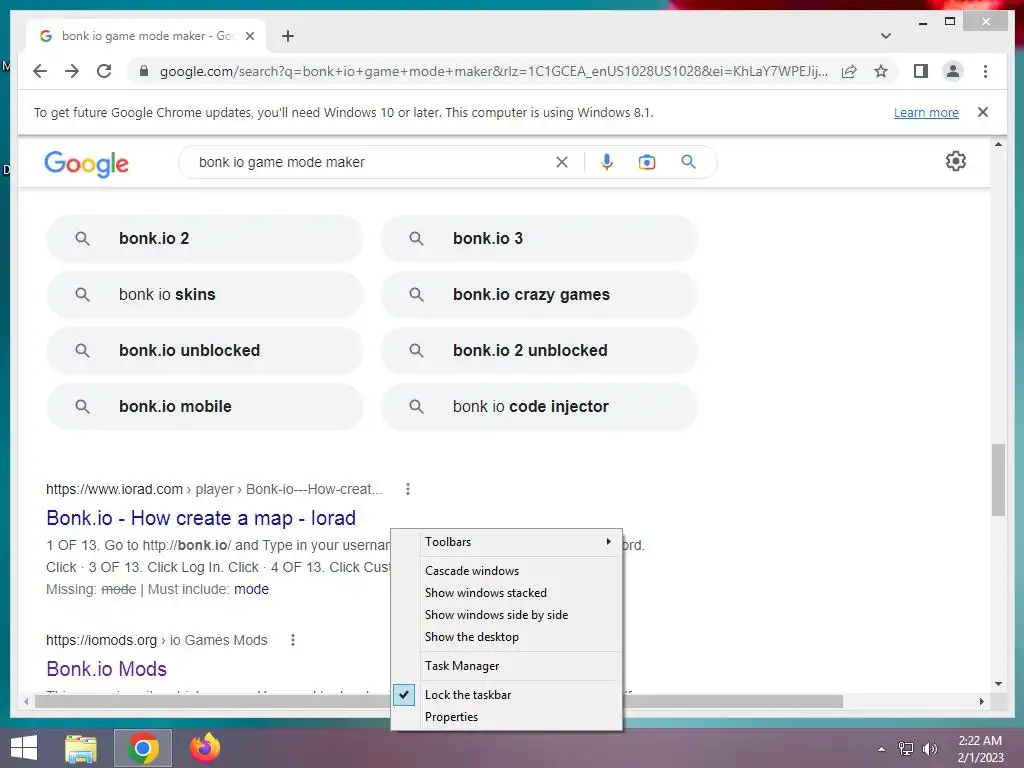Search related term bonk io code injector

tap(539, 406)
